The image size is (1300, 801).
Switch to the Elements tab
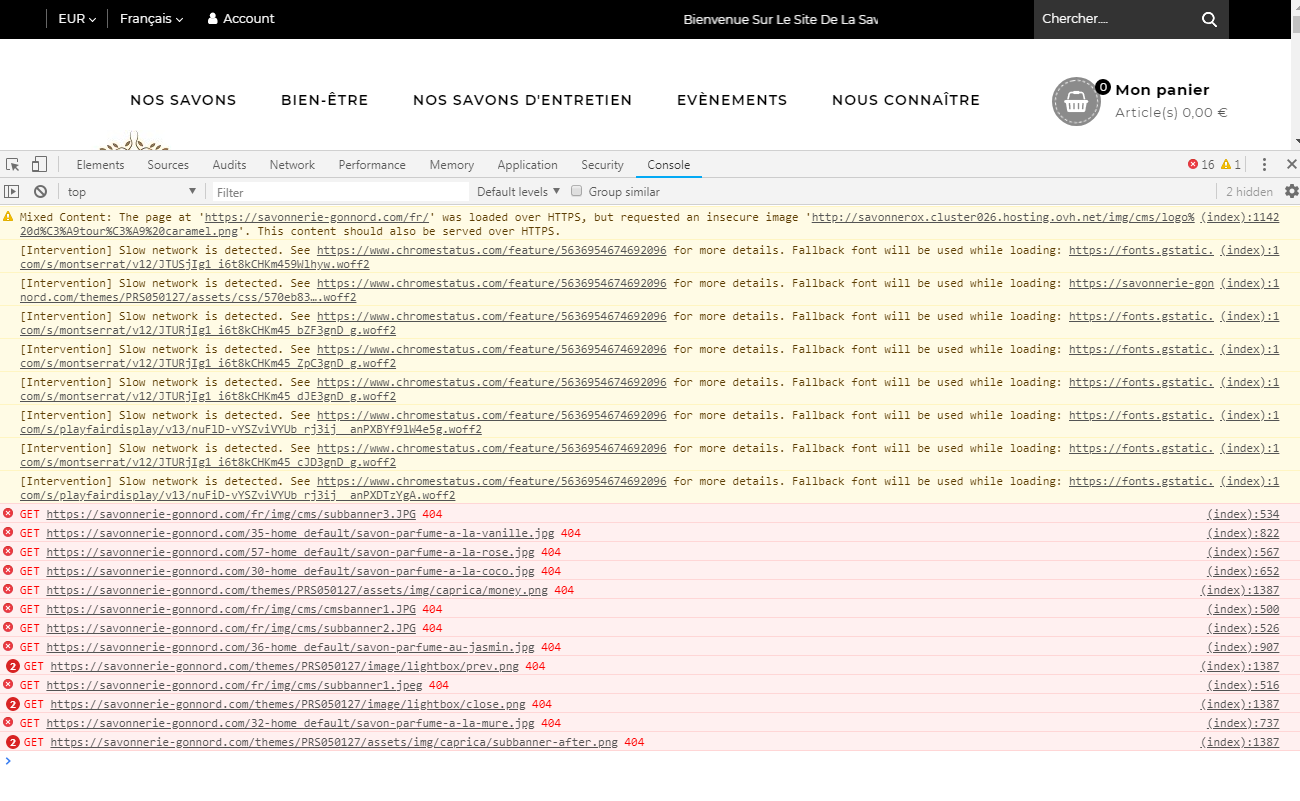coord(100,165)
